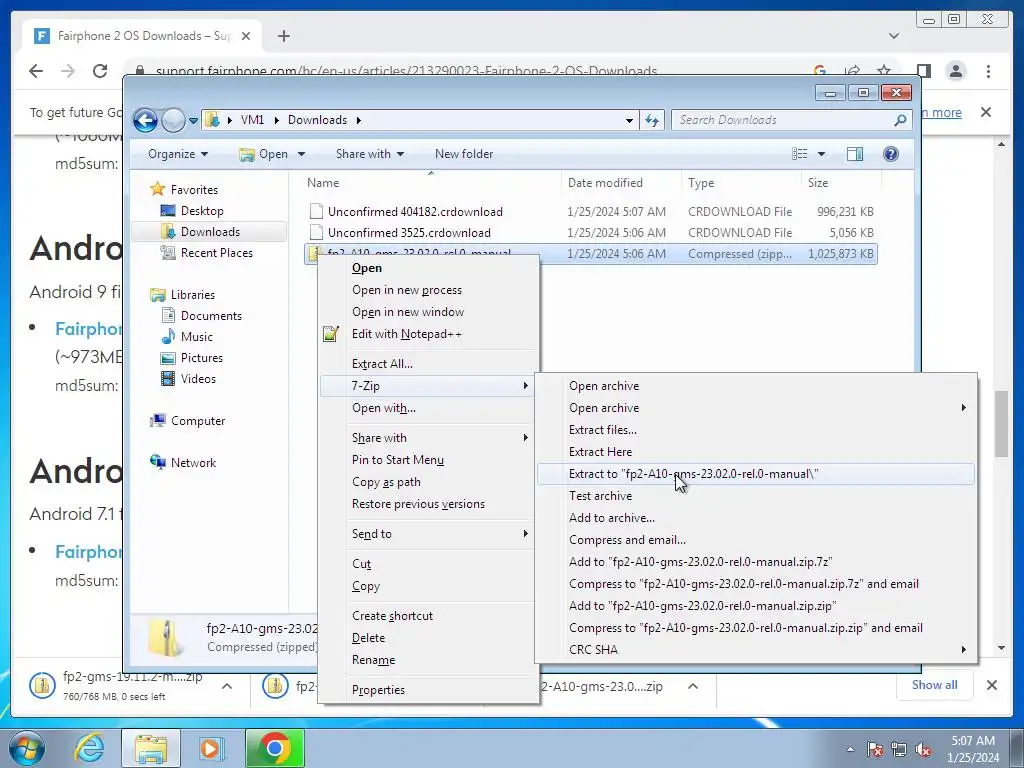This screenshot has height=768, width=1024.
Task: Click Add to archive... entry
Action: 756,518
